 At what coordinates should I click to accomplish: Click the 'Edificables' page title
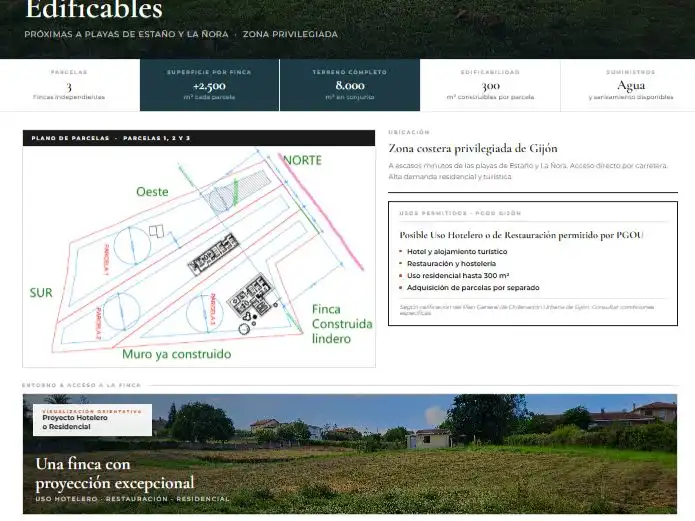pos(94,9)
